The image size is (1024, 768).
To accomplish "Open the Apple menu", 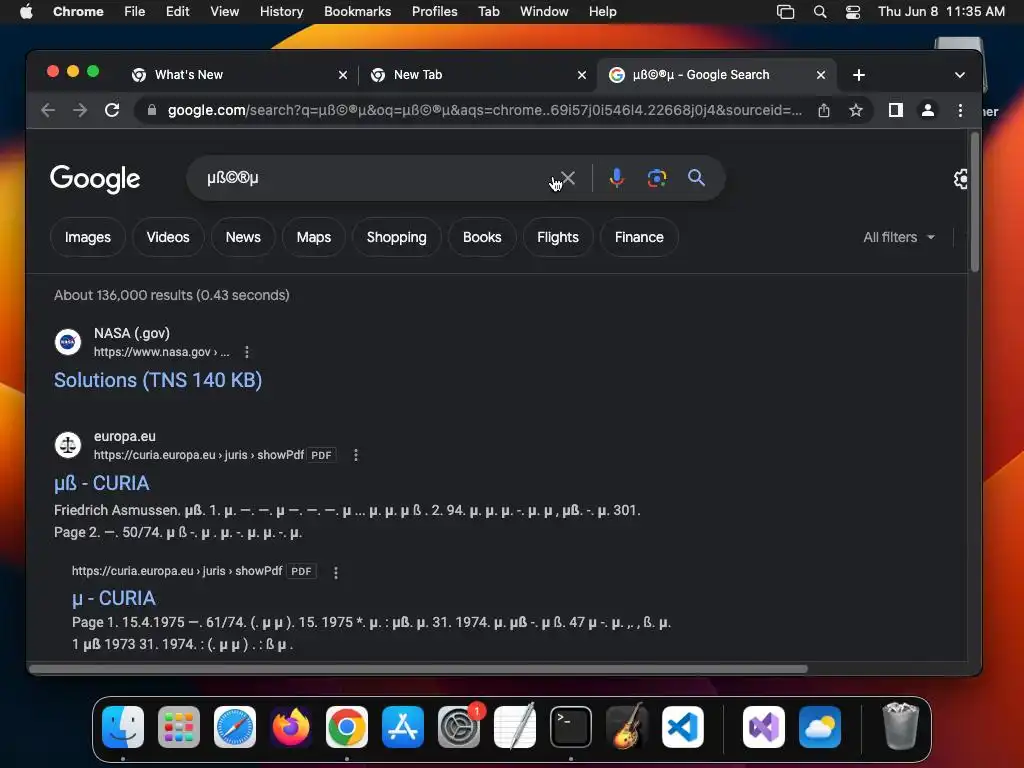I will [26, 11].
